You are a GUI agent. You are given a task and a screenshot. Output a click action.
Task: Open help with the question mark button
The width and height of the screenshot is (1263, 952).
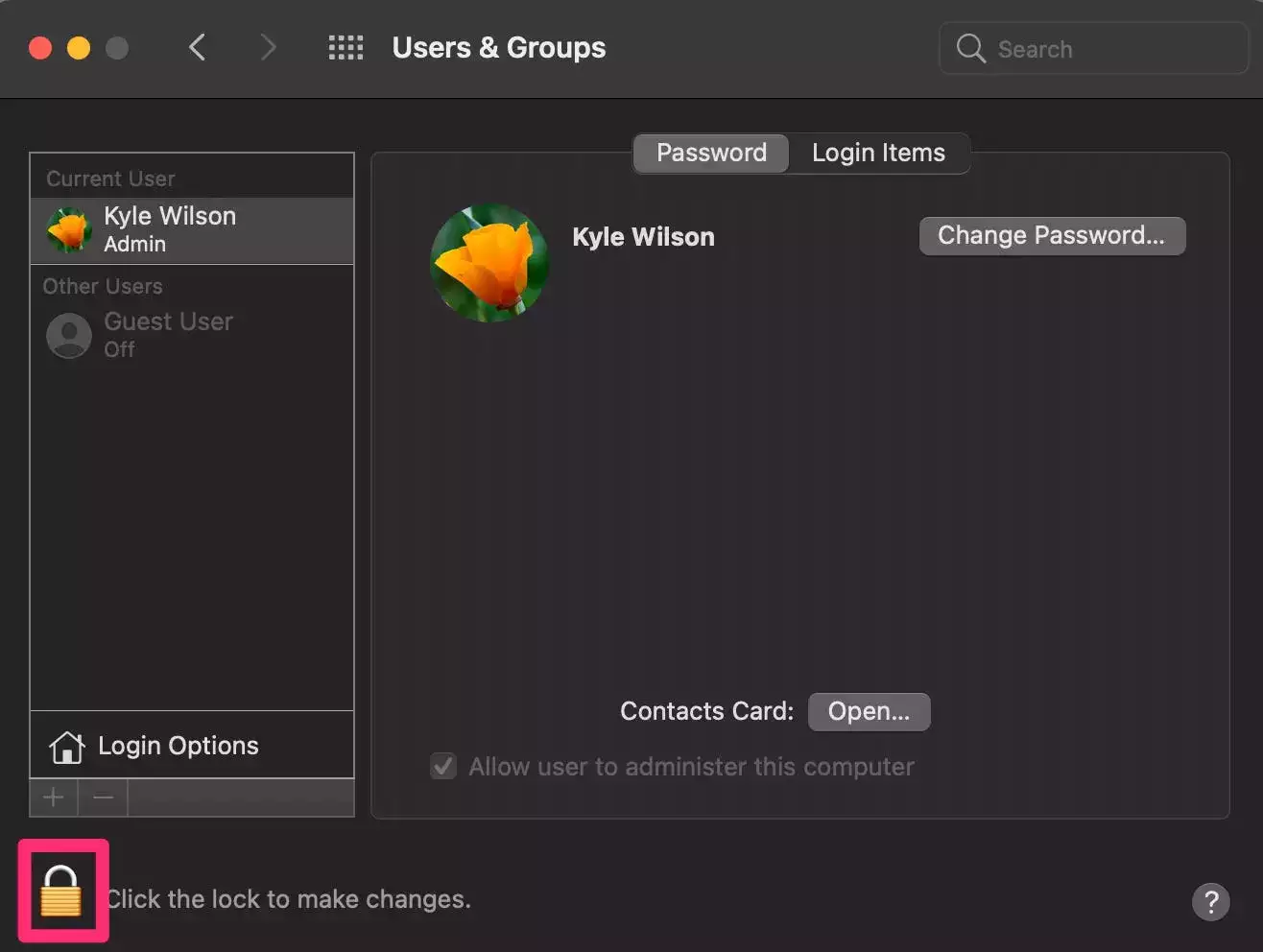click(x=1210, y=902)
